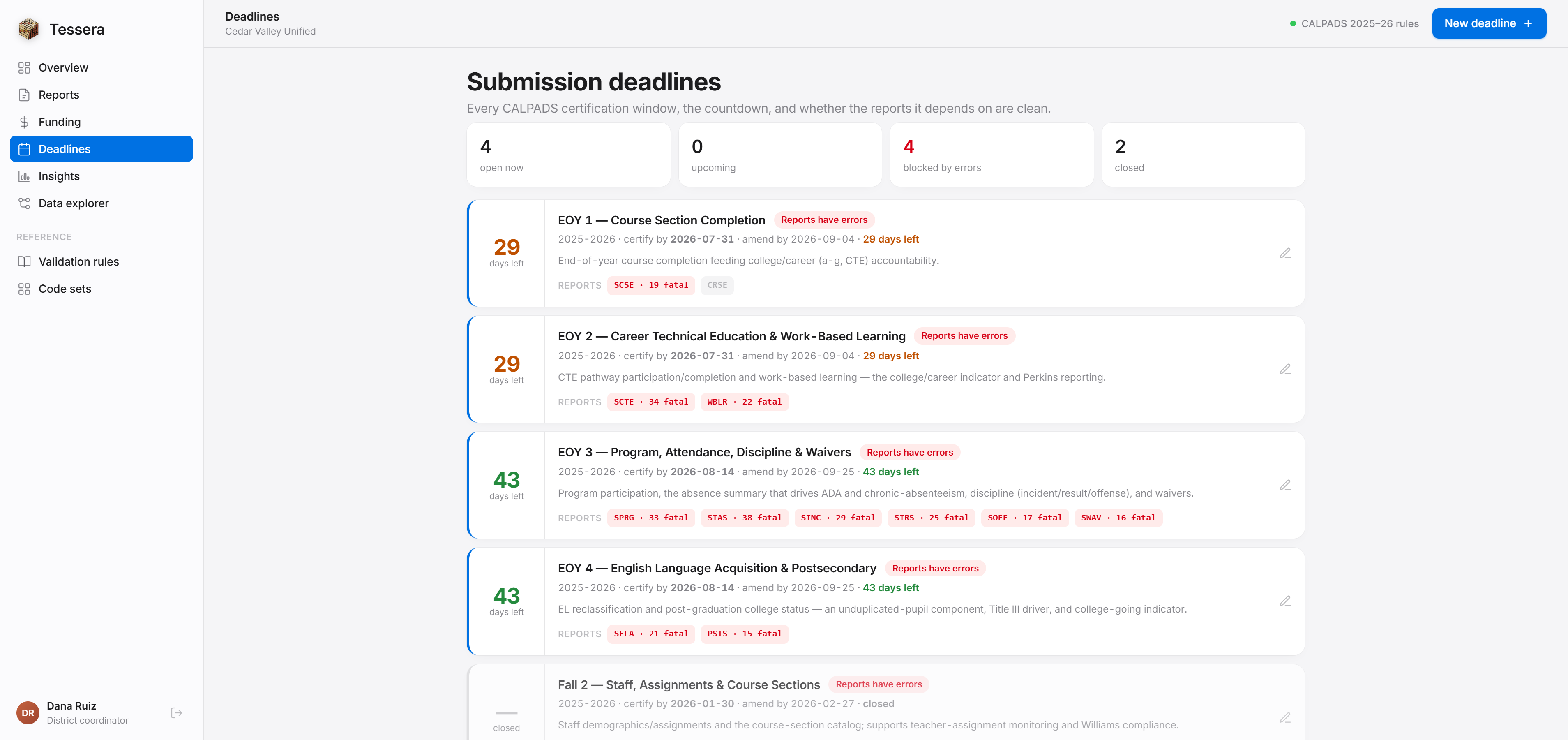
Task: Click the Reports document icon
Action: [24, 95]
